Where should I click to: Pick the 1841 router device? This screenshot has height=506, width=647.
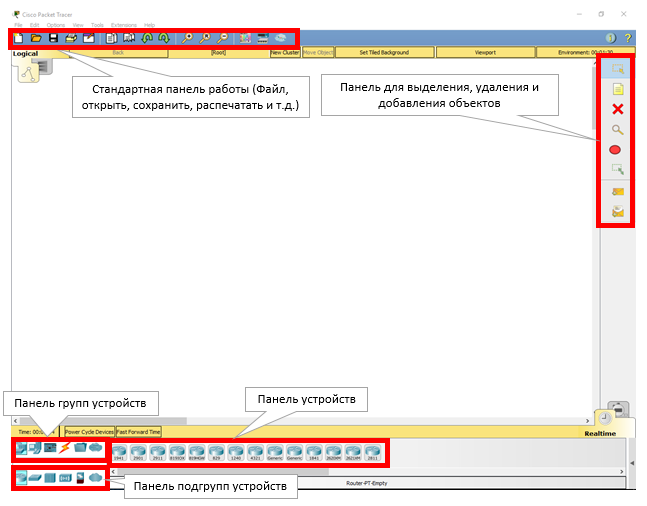click(x=314, y=453)
